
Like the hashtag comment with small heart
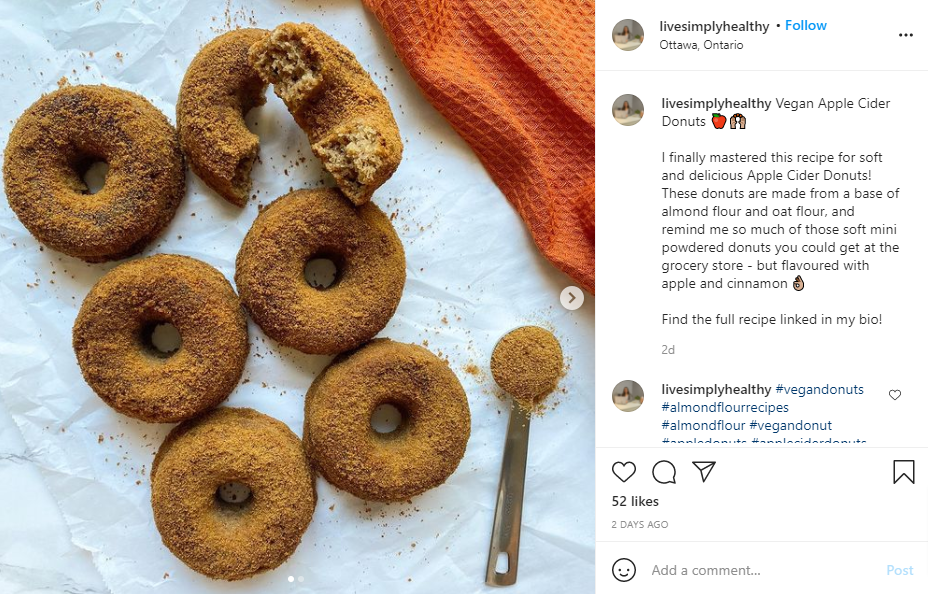895,395
